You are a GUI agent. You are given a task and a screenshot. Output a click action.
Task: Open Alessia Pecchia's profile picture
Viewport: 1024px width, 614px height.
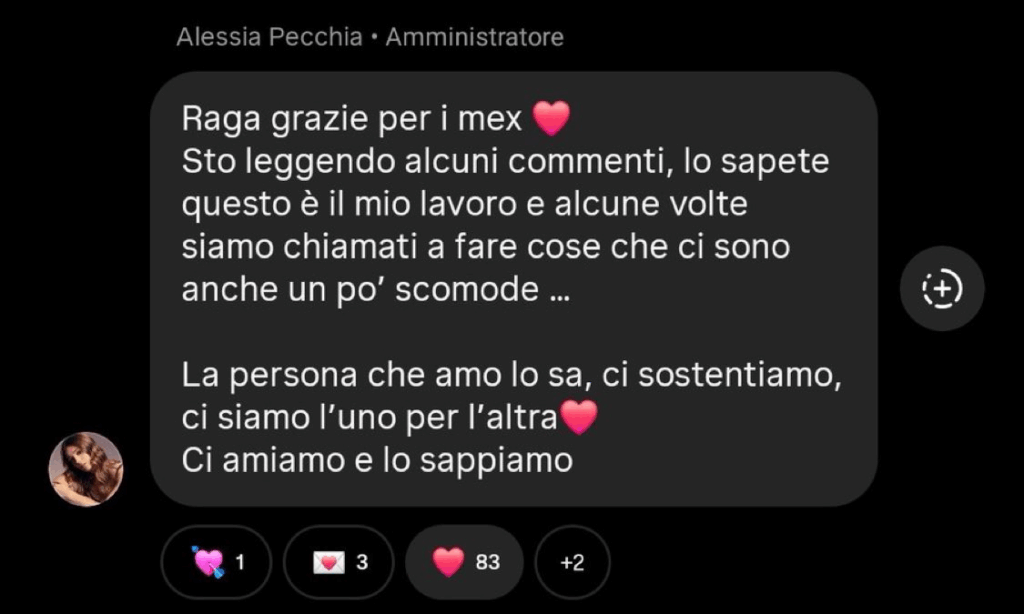[x=86, y=469]
